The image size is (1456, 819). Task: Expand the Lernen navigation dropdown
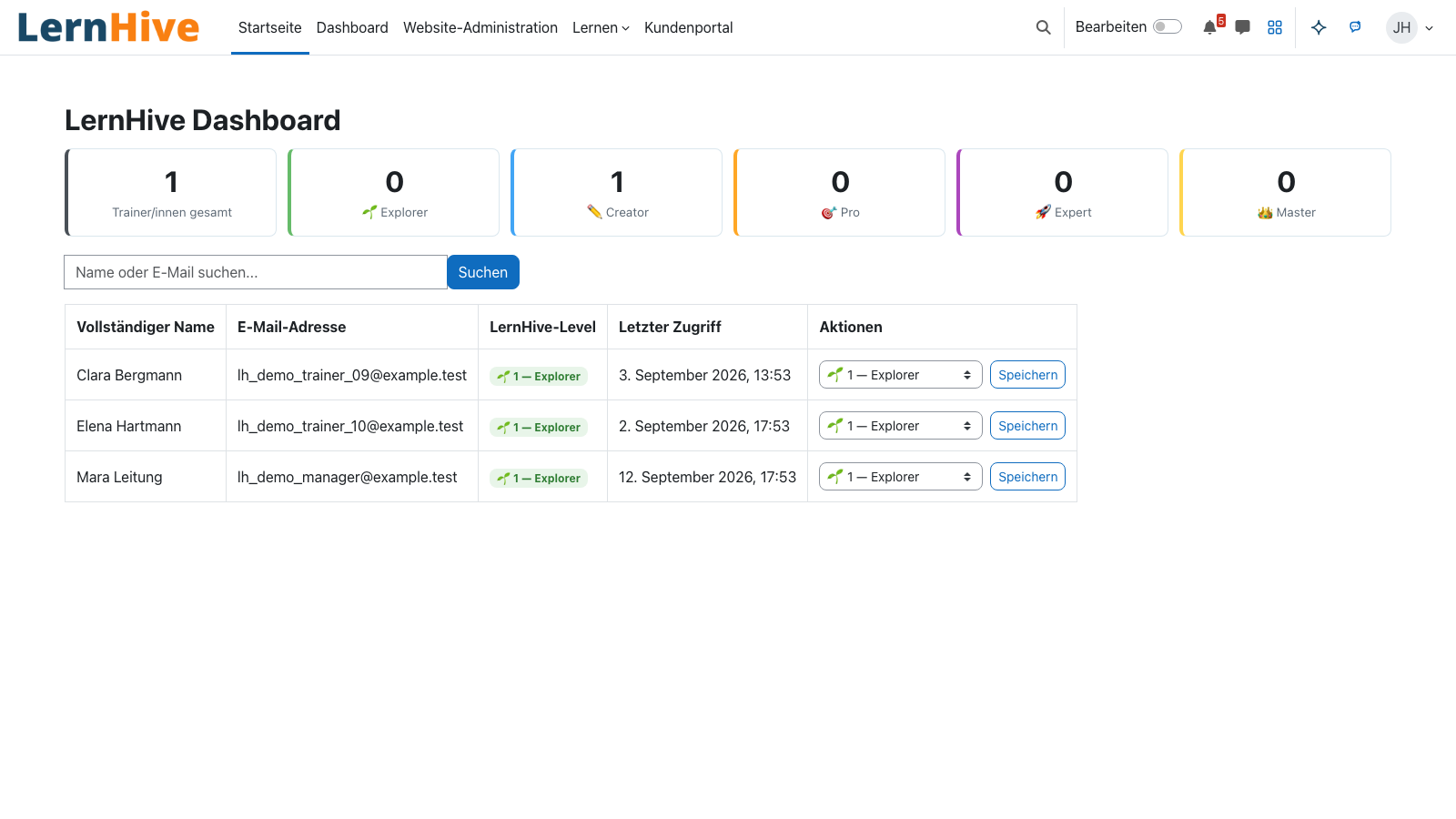(x=601, y=27)
